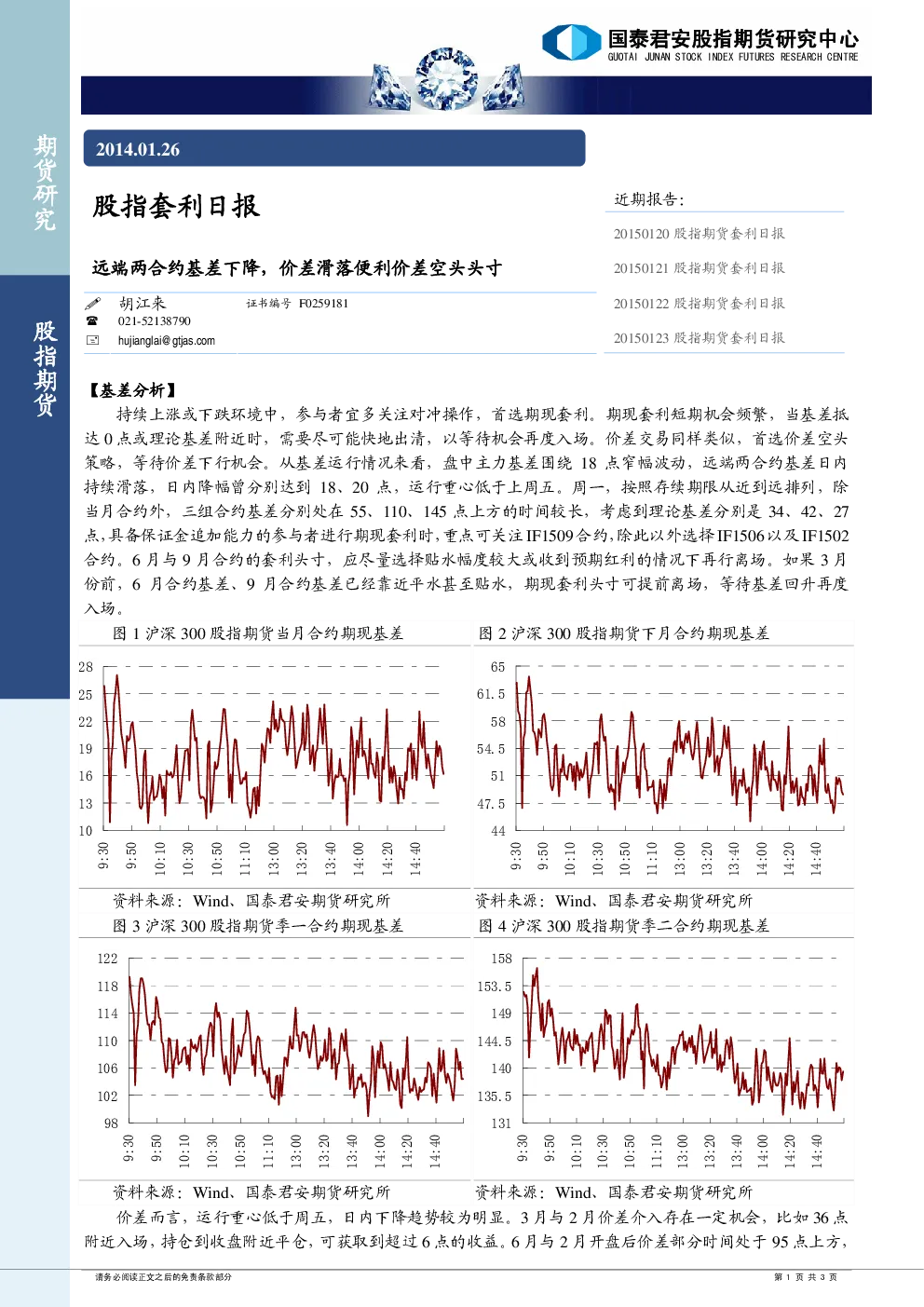Click the telephone icon
Screen dimensions: 924x1307
point(92,320)
